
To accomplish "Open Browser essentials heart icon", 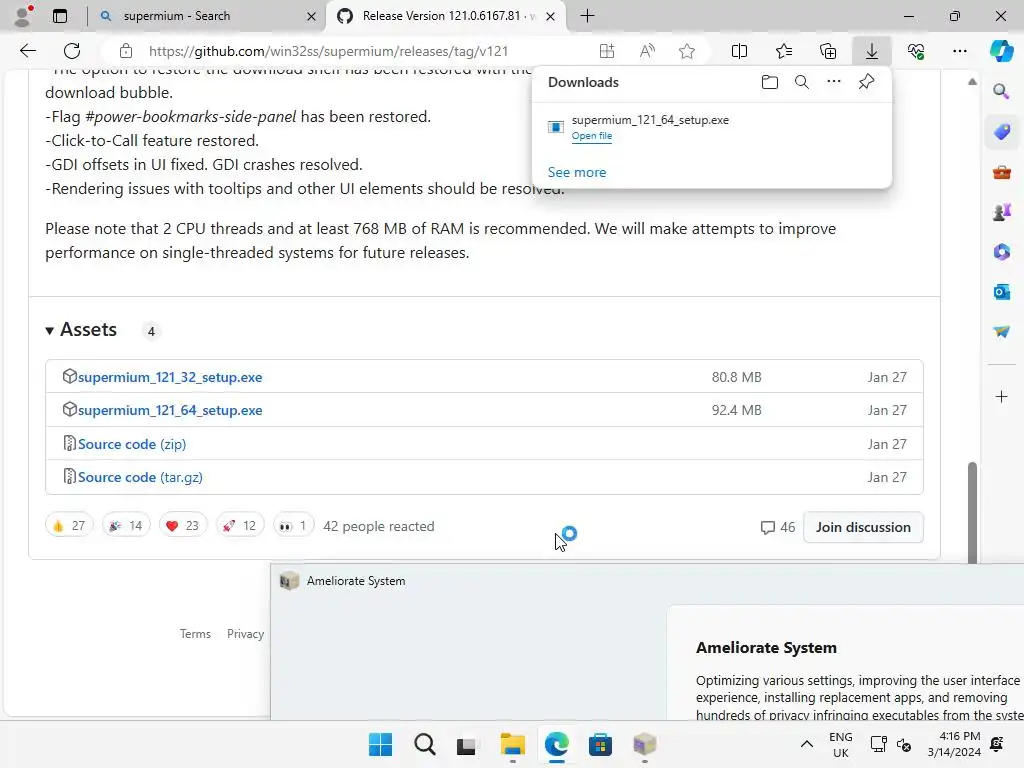I will point(916,51).
